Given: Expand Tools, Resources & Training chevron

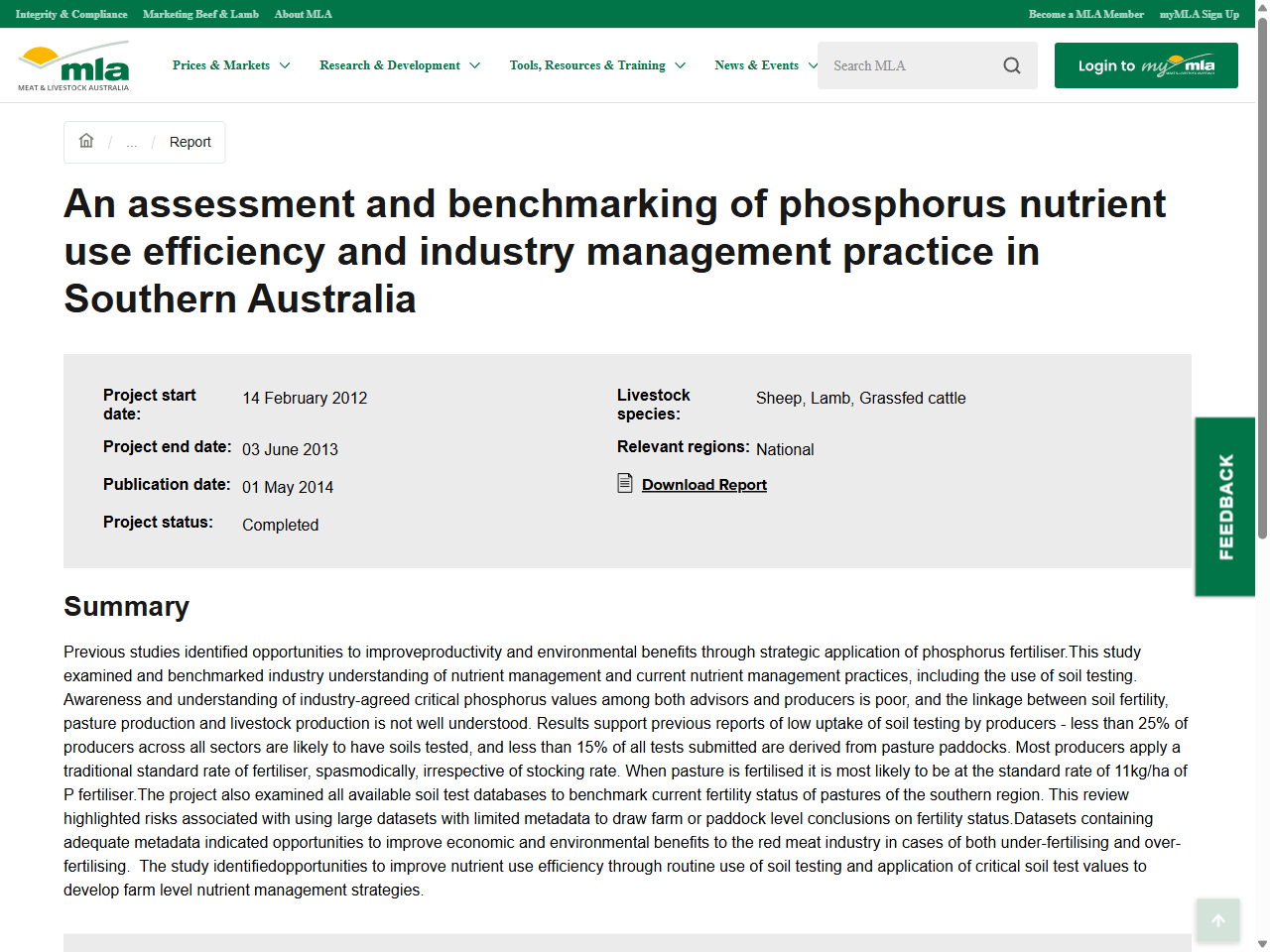Looking at the screenshot, I should tap(680, 65).
